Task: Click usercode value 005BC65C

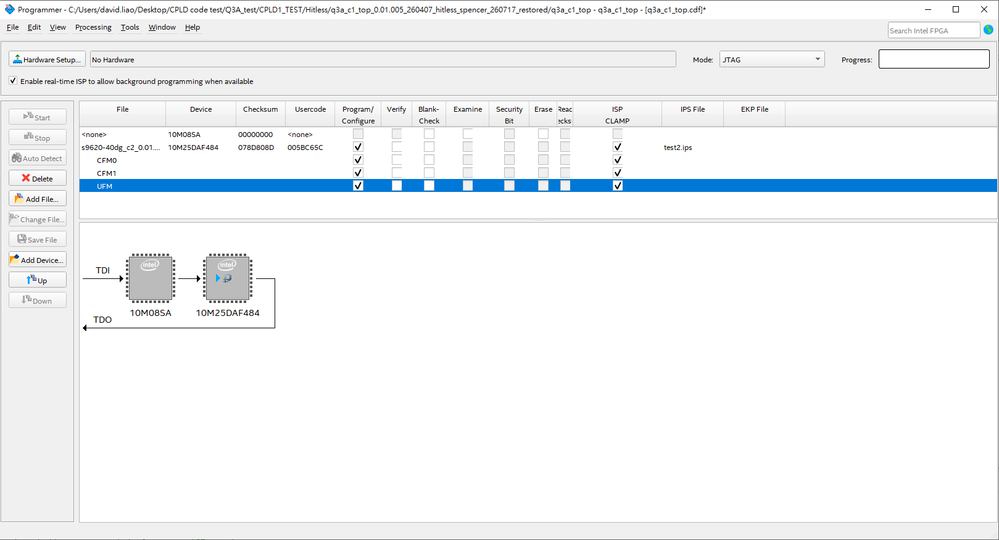Action: [x=305, y=147]
